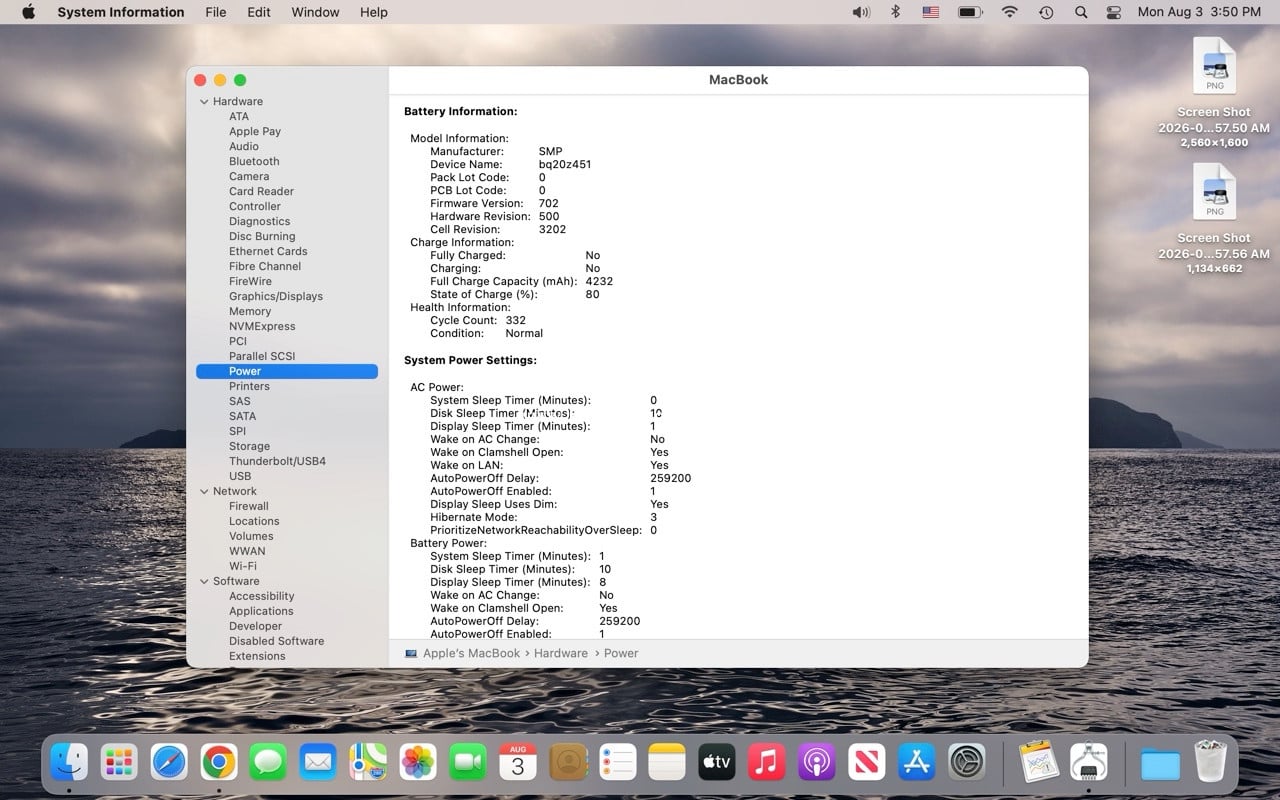The width and height of the screenshot is (1280, 800).
Task: Click the Bluetooth status icon
Action: coord(896,12)
